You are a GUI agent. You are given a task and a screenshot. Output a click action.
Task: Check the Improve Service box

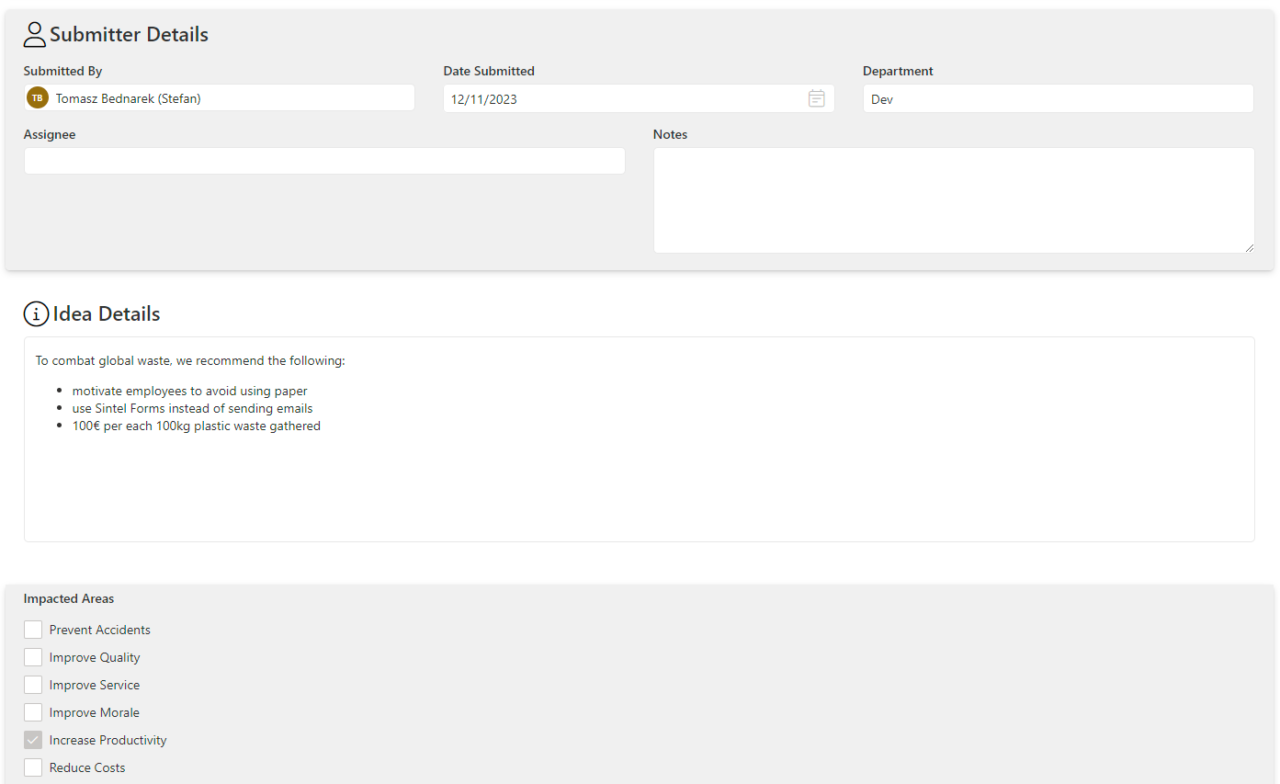(x=33, y=684)
